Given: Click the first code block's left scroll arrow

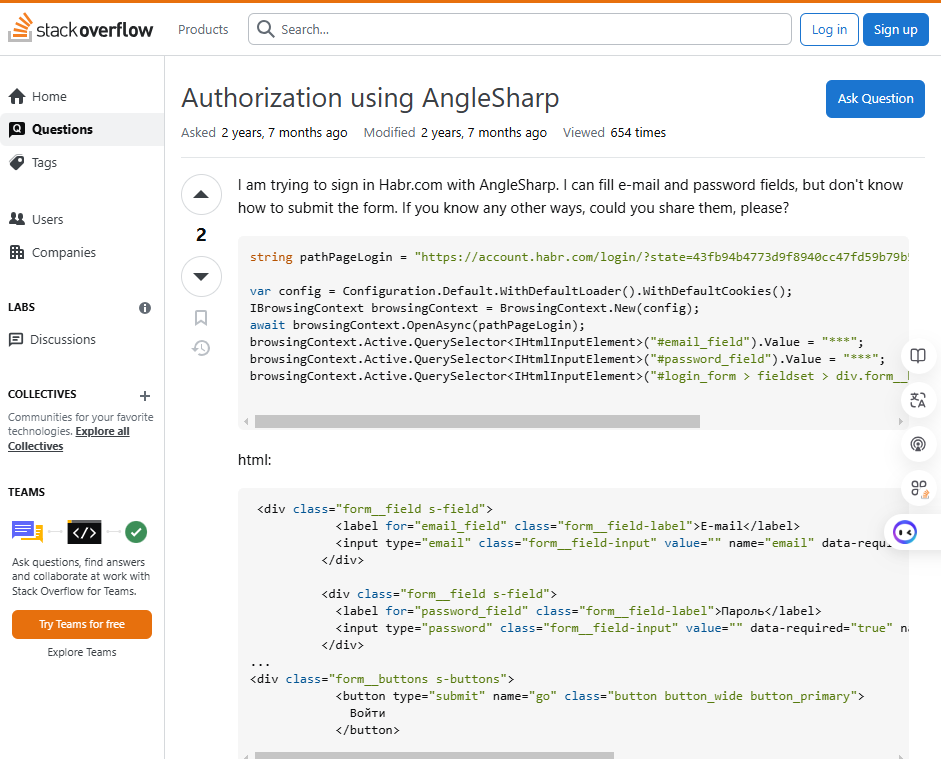Looking at the screenshot, I should pos(246,422).
